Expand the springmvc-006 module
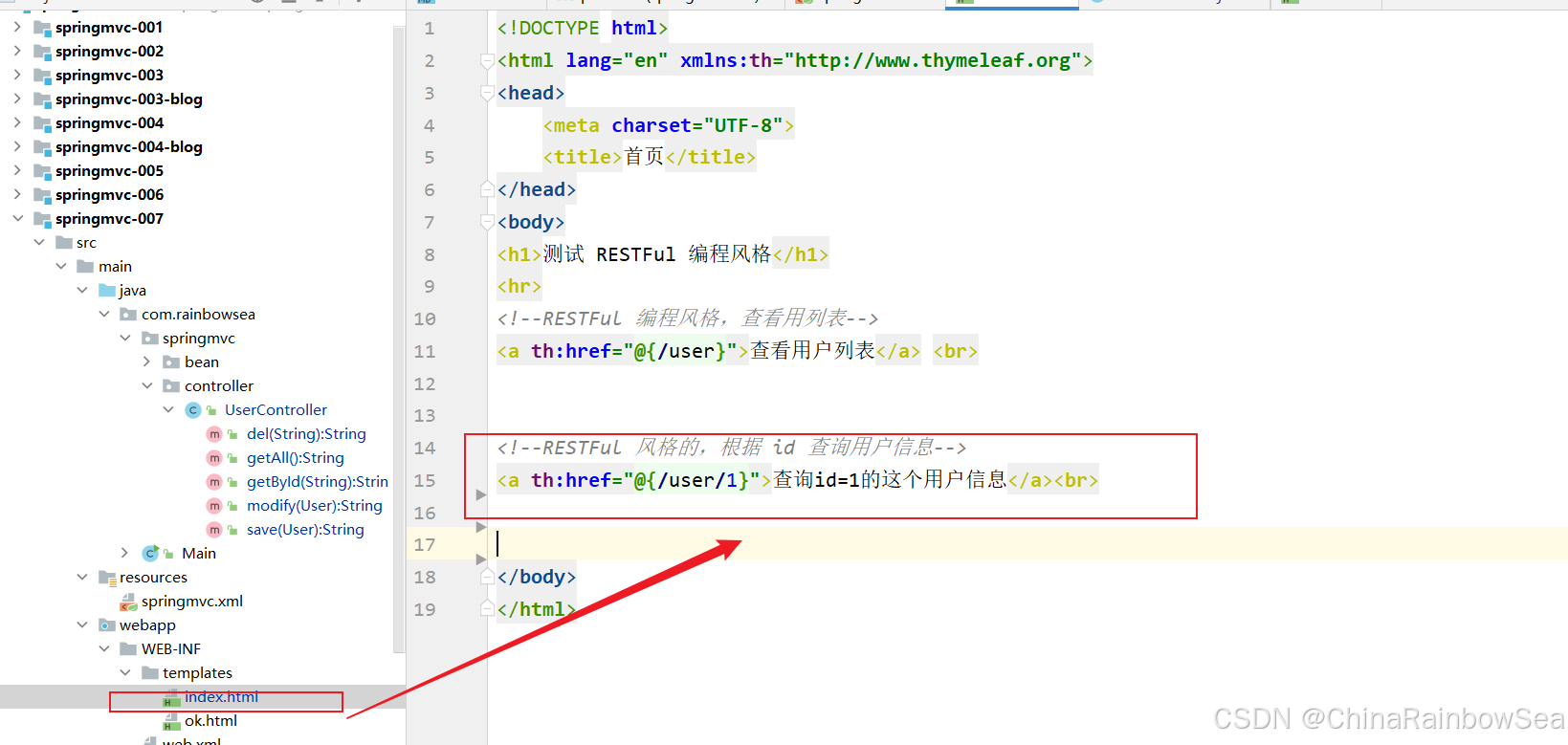This screenshot has width=1568, height=745. [17, 194]
